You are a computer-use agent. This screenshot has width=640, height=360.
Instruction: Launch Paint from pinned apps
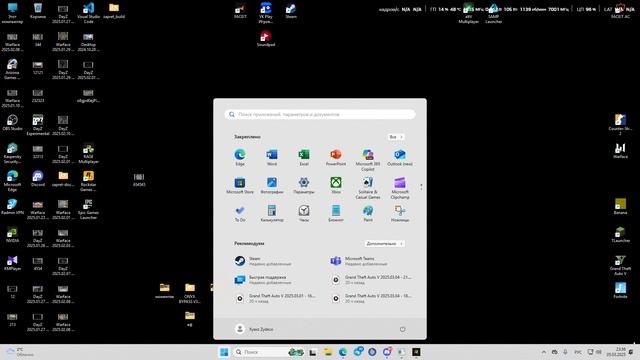tap(368, 213)
